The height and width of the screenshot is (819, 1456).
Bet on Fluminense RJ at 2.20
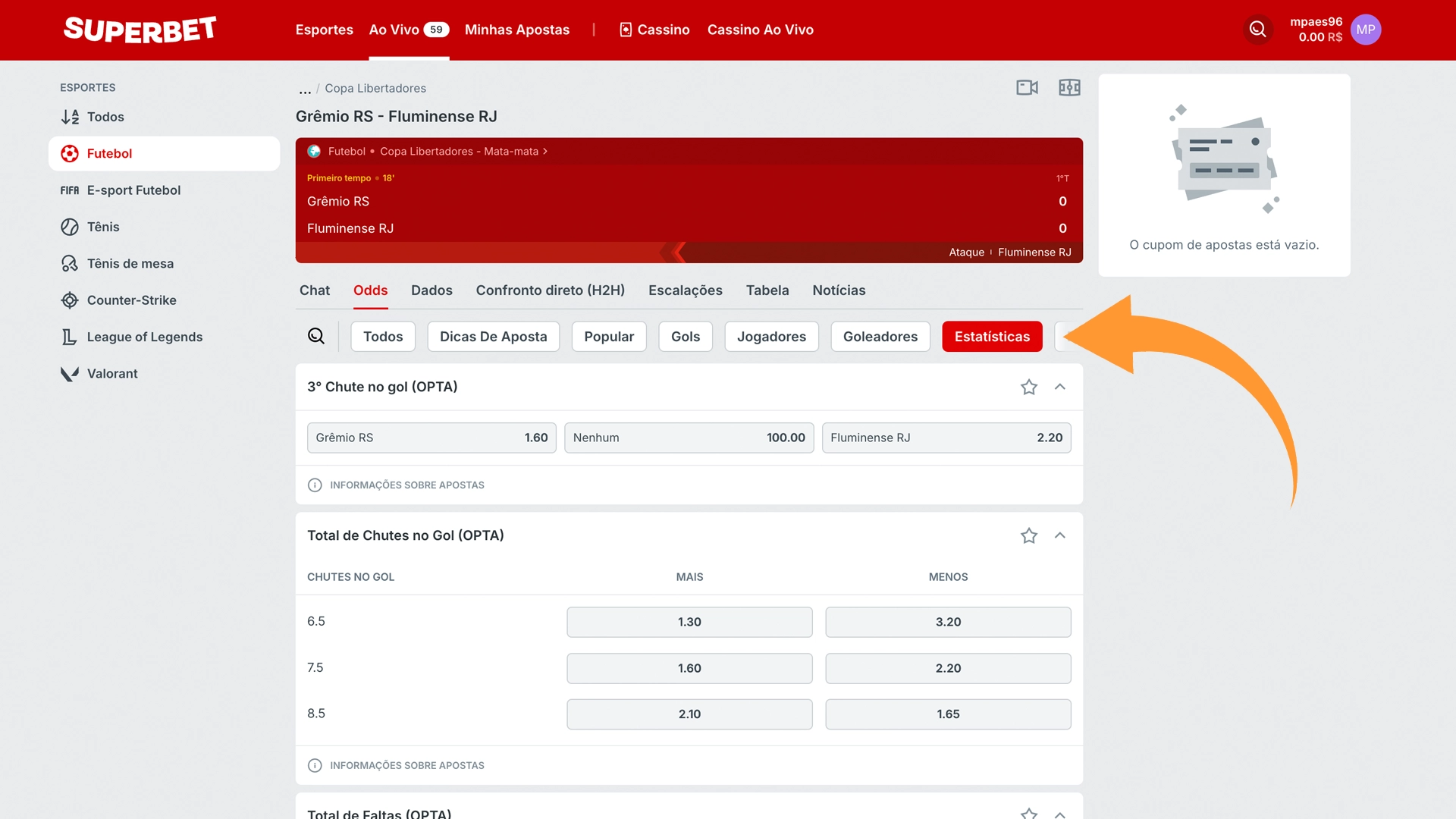tap(946, 438)
